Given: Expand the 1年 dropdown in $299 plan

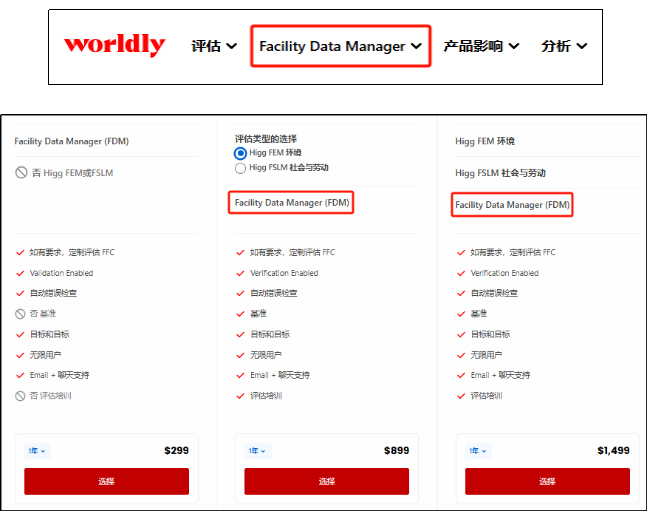Looking at the screenshot, I should pos(37,451).
